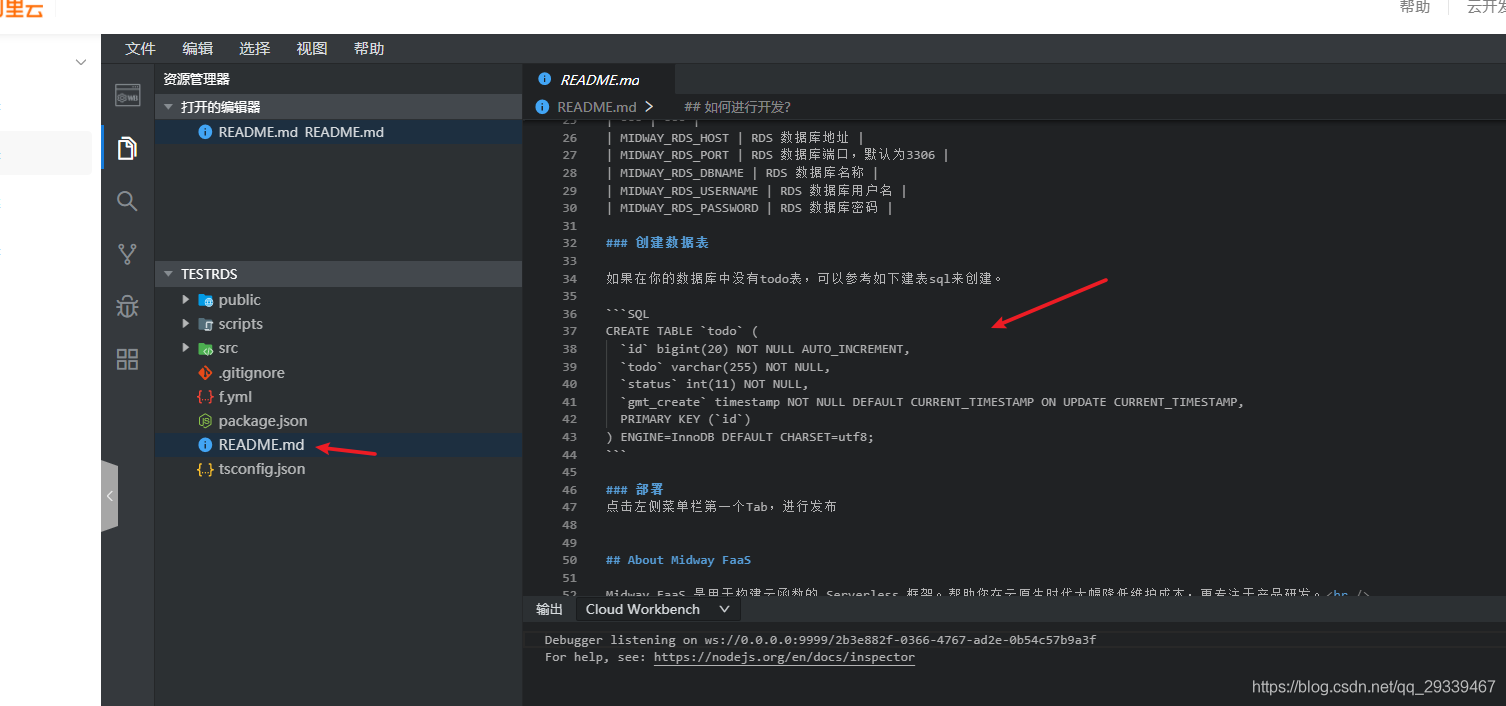Image resolution: width=1506 pixels, height=706 pixels.
Task: Expand the public folder arrow
Action: [x=186, y=300]
